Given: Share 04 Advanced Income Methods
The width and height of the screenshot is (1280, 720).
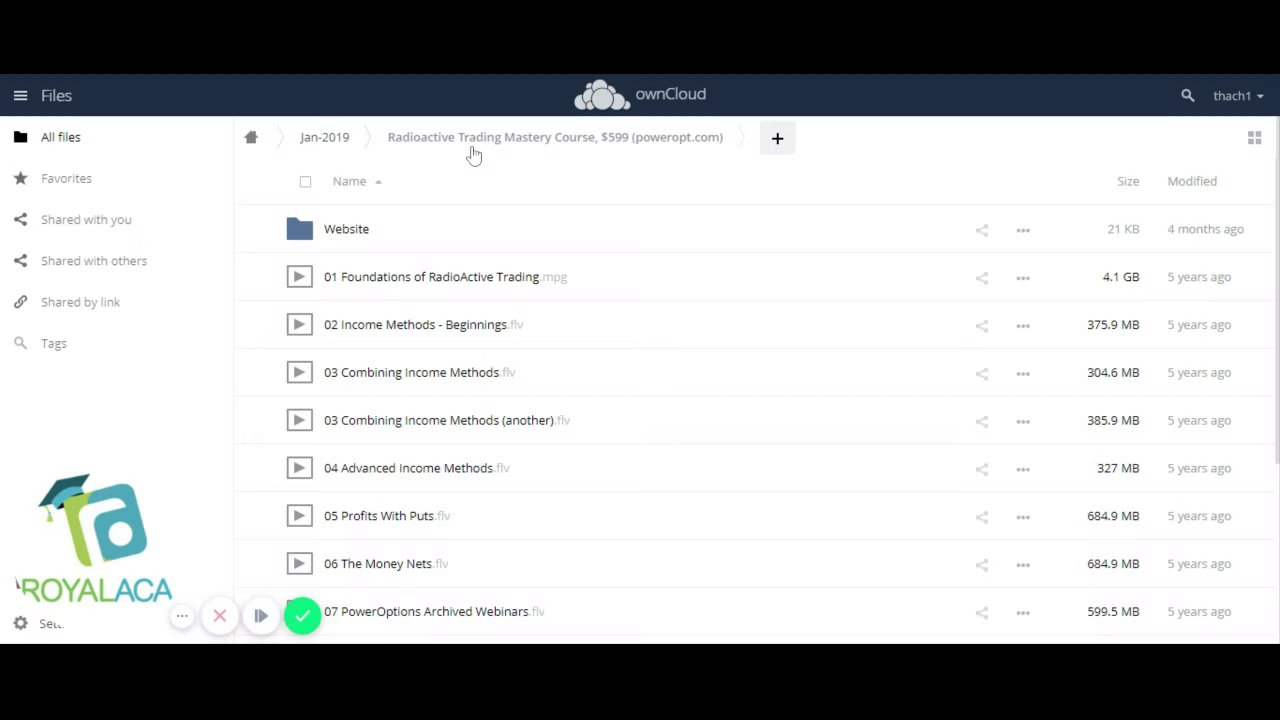Looking at the screenshot, I should pyautogui.click(x=981, y=469).
